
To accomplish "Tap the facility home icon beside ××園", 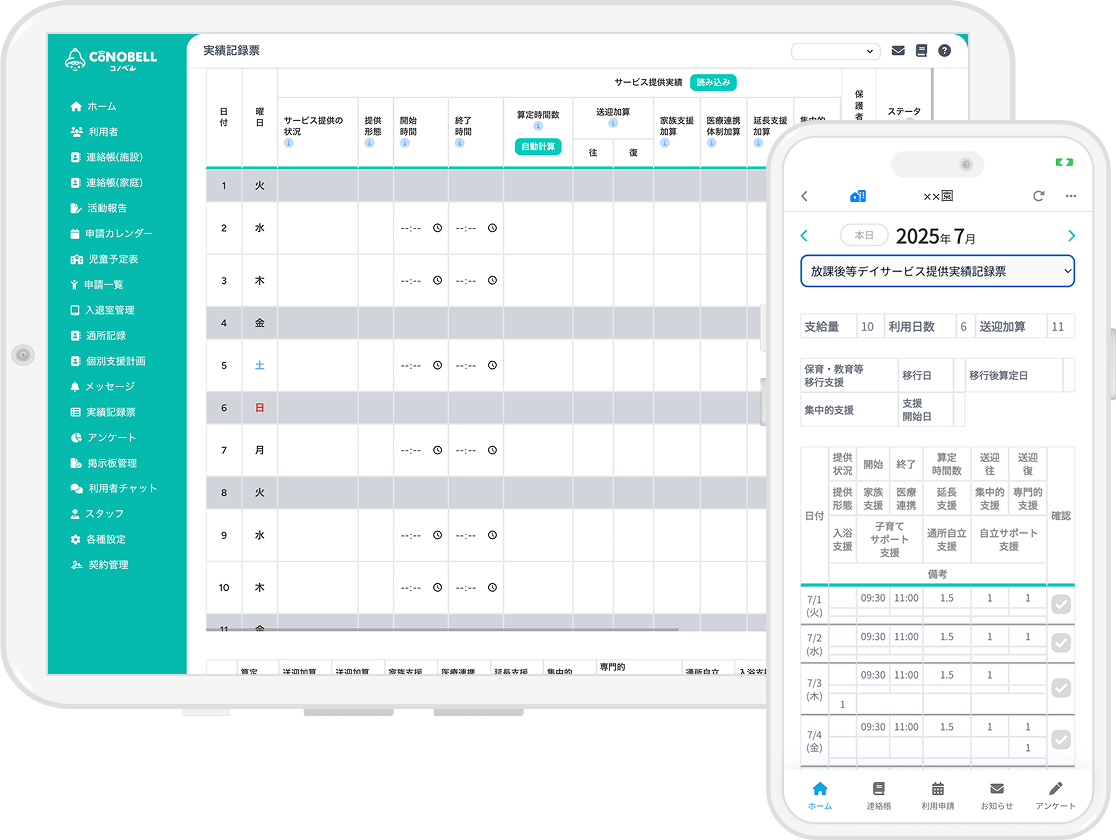I will (857, 196).
